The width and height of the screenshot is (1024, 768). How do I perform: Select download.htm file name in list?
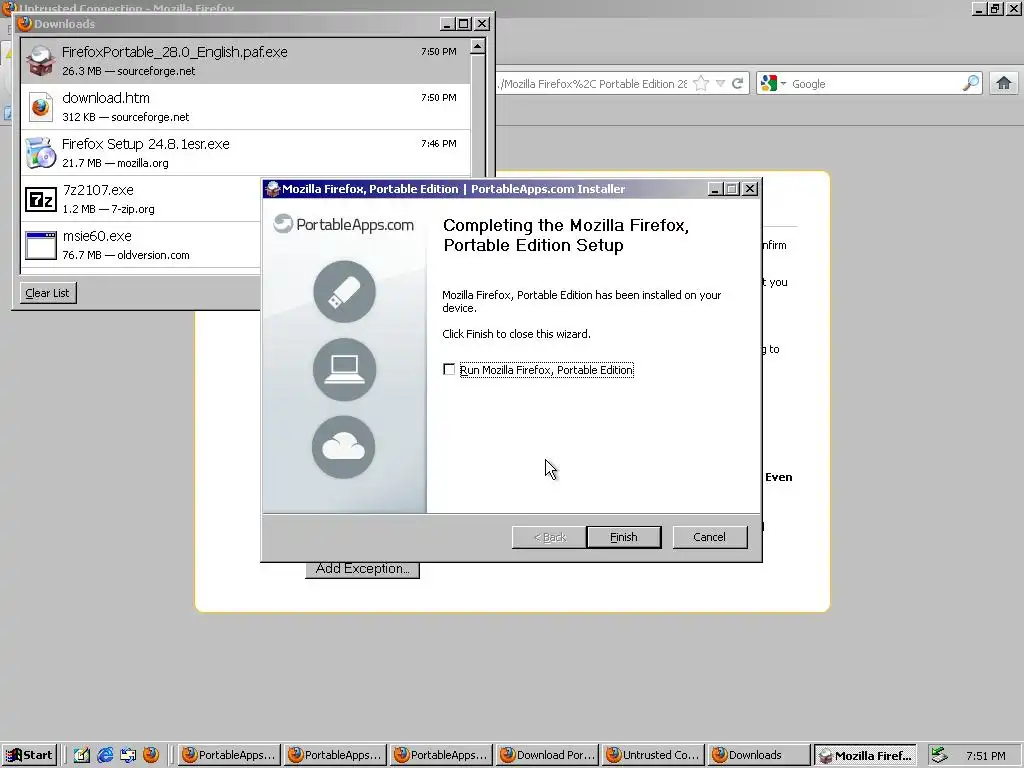click(x=106, y=98)
